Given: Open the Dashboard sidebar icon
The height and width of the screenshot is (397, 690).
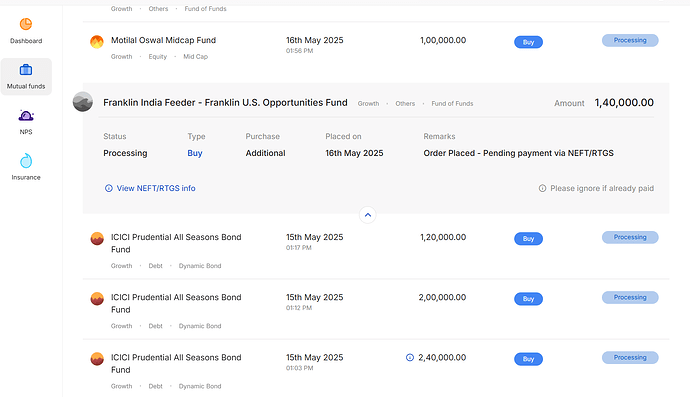Looking at the screenshot, I should pyautogui.click(x=26, y=24).
